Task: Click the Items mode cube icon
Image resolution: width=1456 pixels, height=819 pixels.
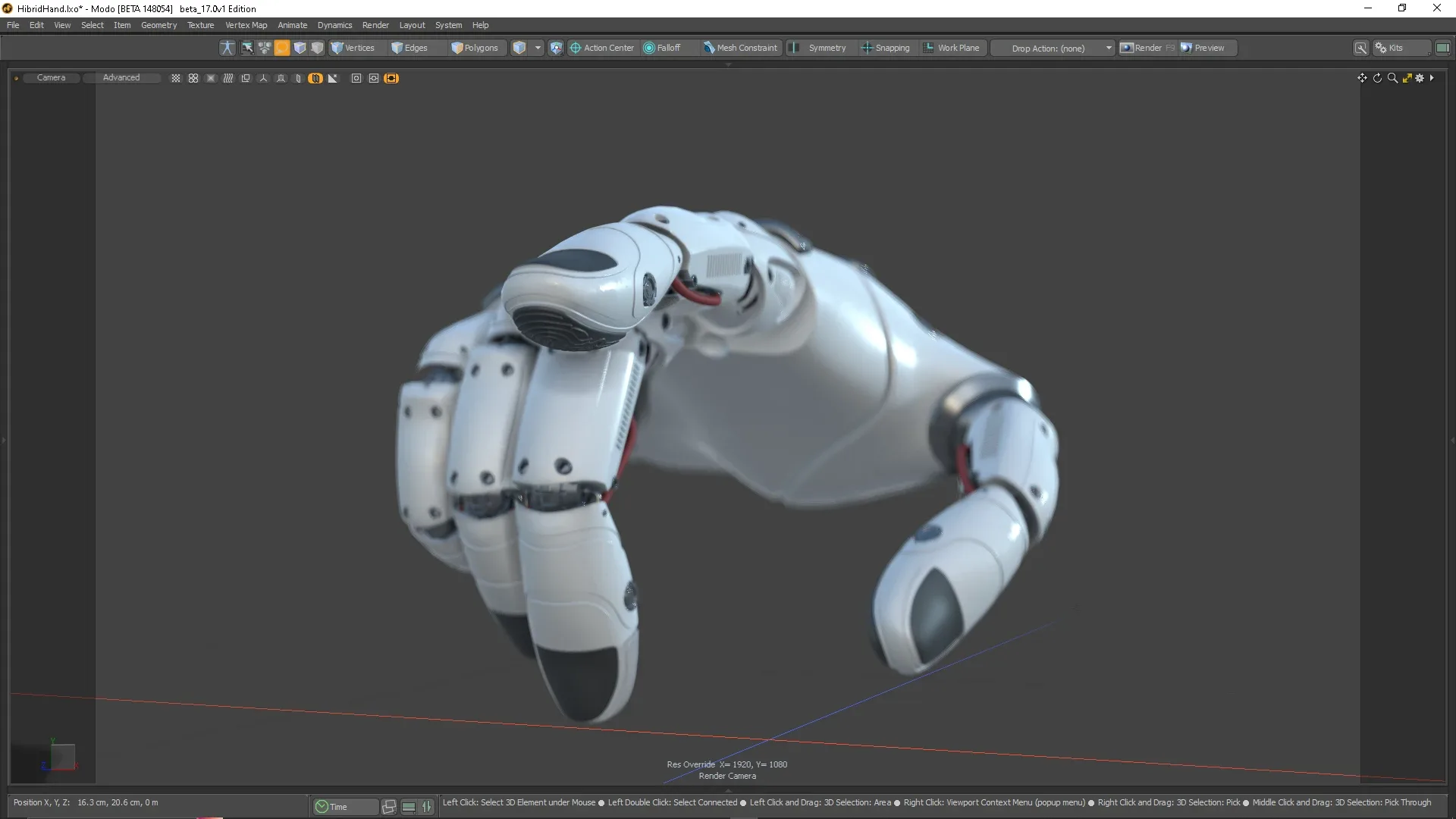Action: click(519, 48)
